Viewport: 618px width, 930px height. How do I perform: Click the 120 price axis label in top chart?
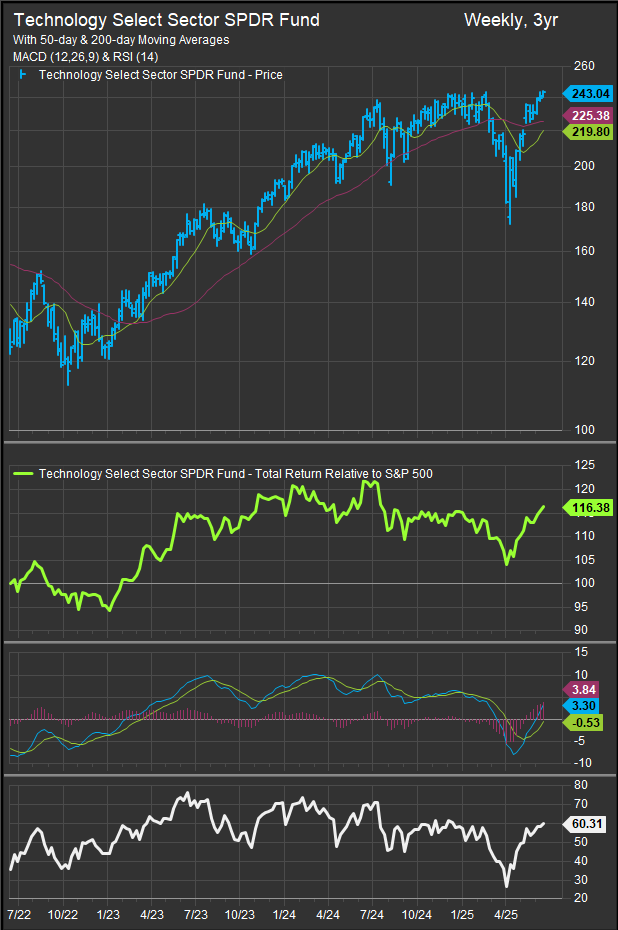coord(584,361)
